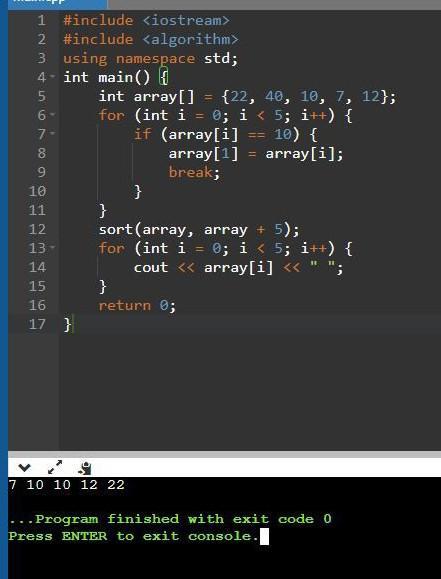The image size is (441, 579).
Task: Click line number 17 in the gutter
Action: 37,324
